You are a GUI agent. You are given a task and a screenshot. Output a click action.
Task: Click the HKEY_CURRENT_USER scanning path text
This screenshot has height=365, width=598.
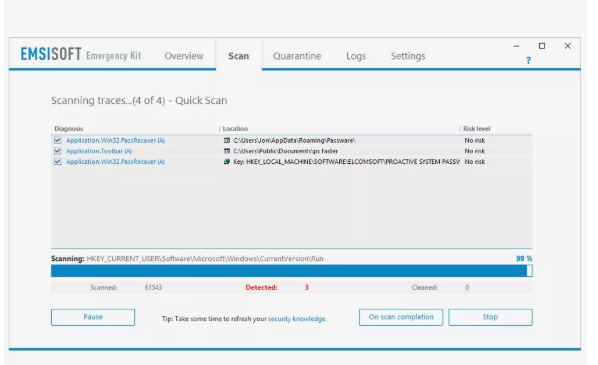point(205,259)
